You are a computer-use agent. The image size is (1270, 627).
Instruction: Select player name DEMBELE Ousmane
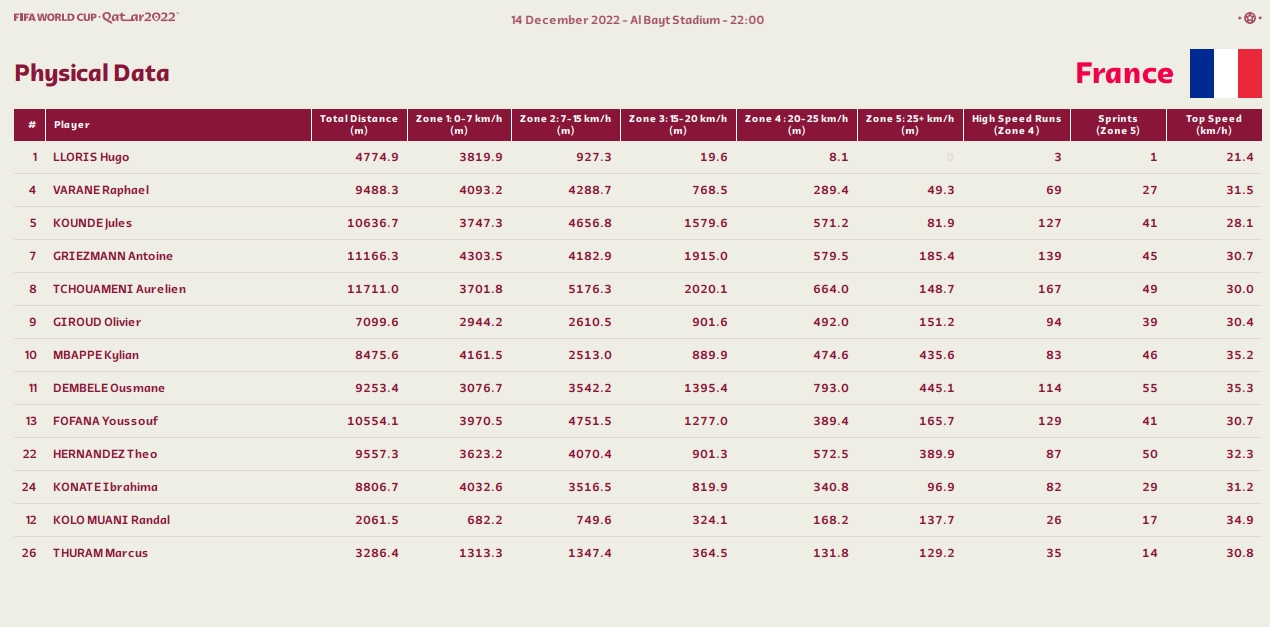tap(109, 388)
